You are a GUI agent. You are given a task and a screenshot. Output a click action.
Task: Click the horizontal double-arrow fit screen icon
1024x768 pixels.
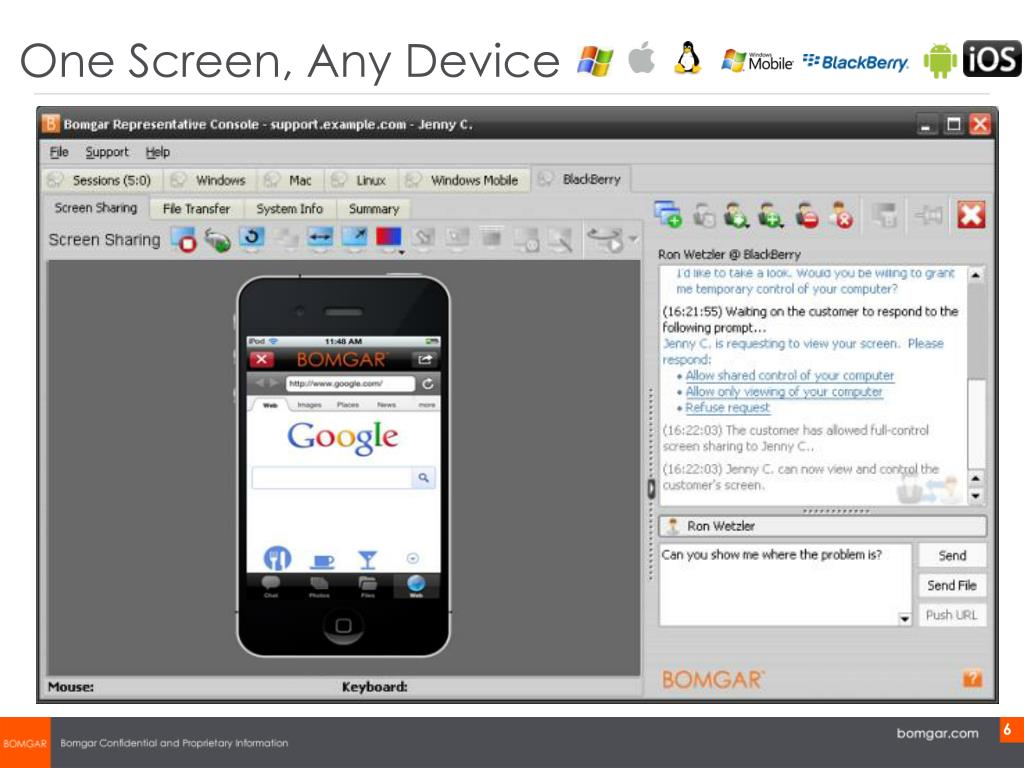319,238
